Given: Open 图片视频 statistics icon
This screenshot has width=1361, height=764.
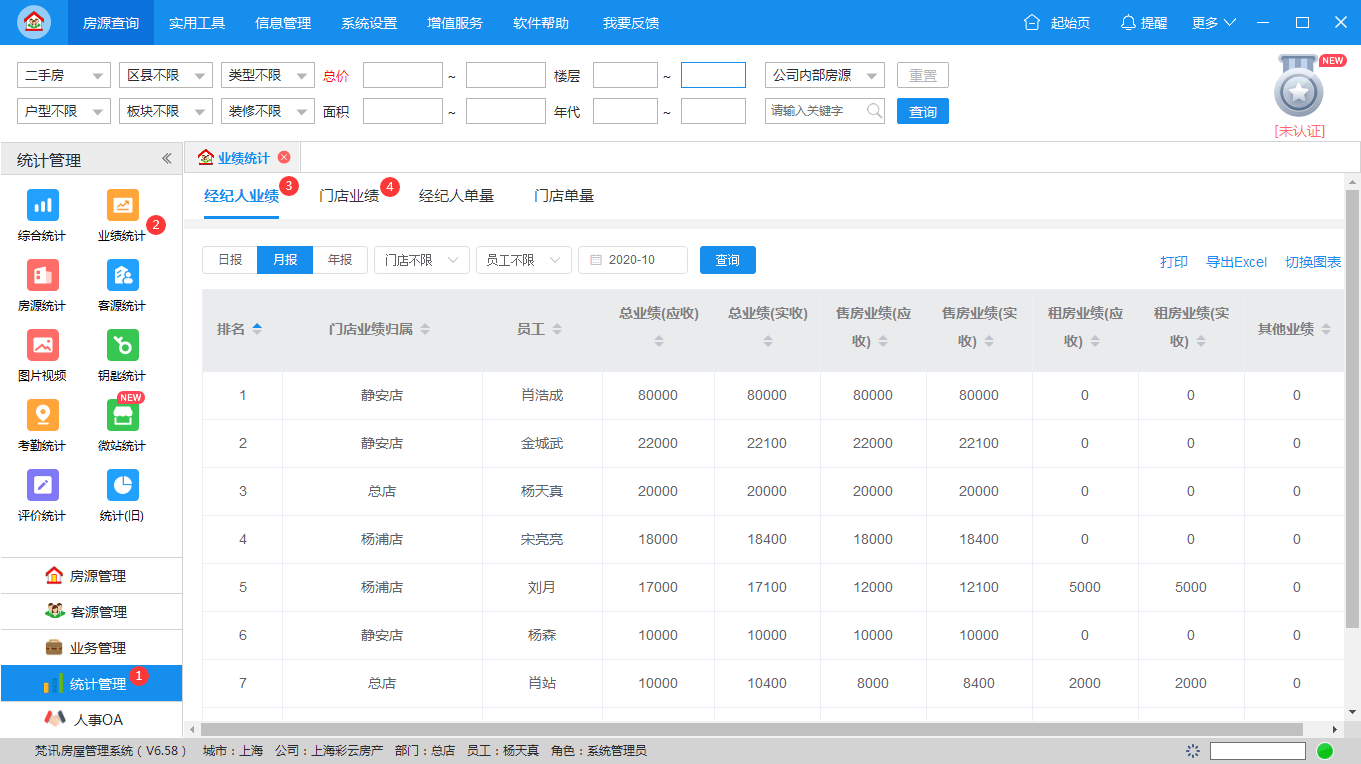Looking at the screenshot, I should click(42, 345).
